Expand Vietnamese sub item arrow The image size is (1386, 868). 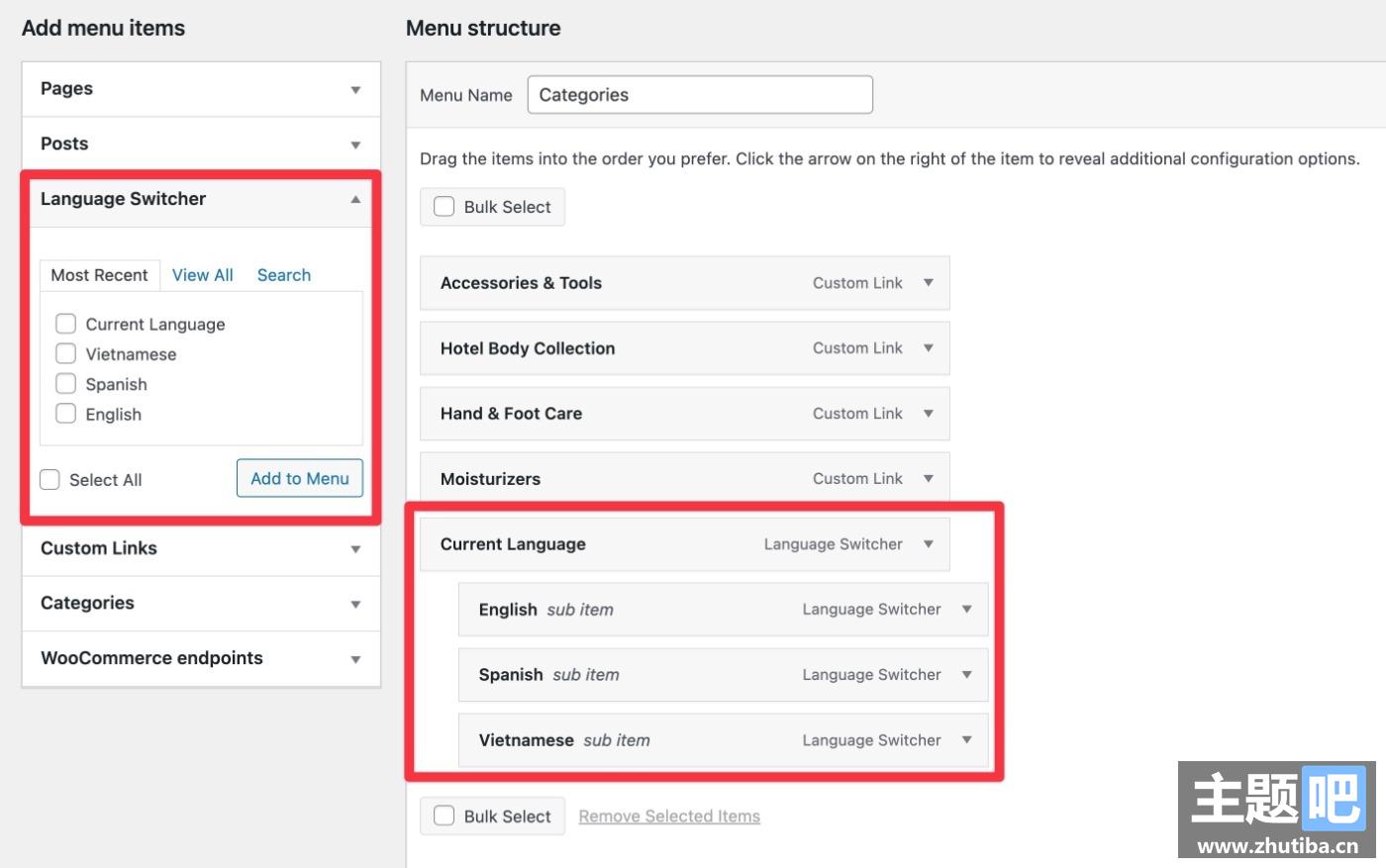pyautogui.click(x=966, y=740)
